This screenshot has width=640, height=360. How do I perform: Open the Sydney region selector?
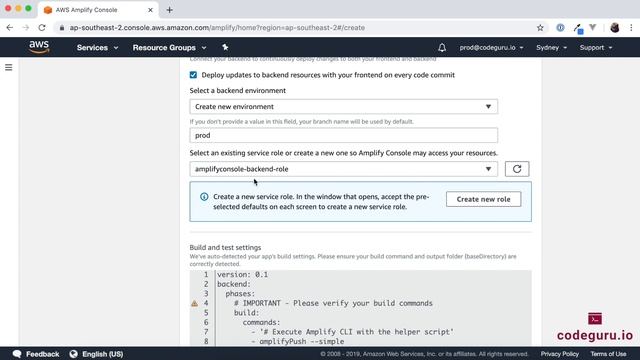(551, 48)
